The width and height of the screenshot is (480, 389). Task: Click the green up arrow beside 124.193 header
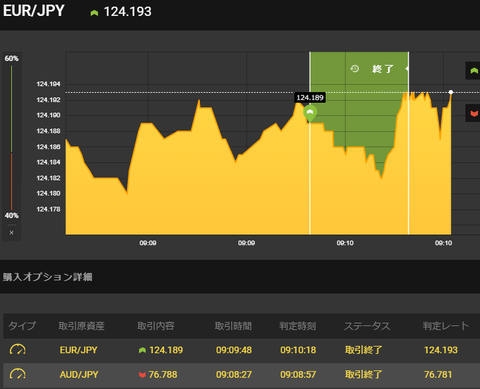(x=94, y=13)
